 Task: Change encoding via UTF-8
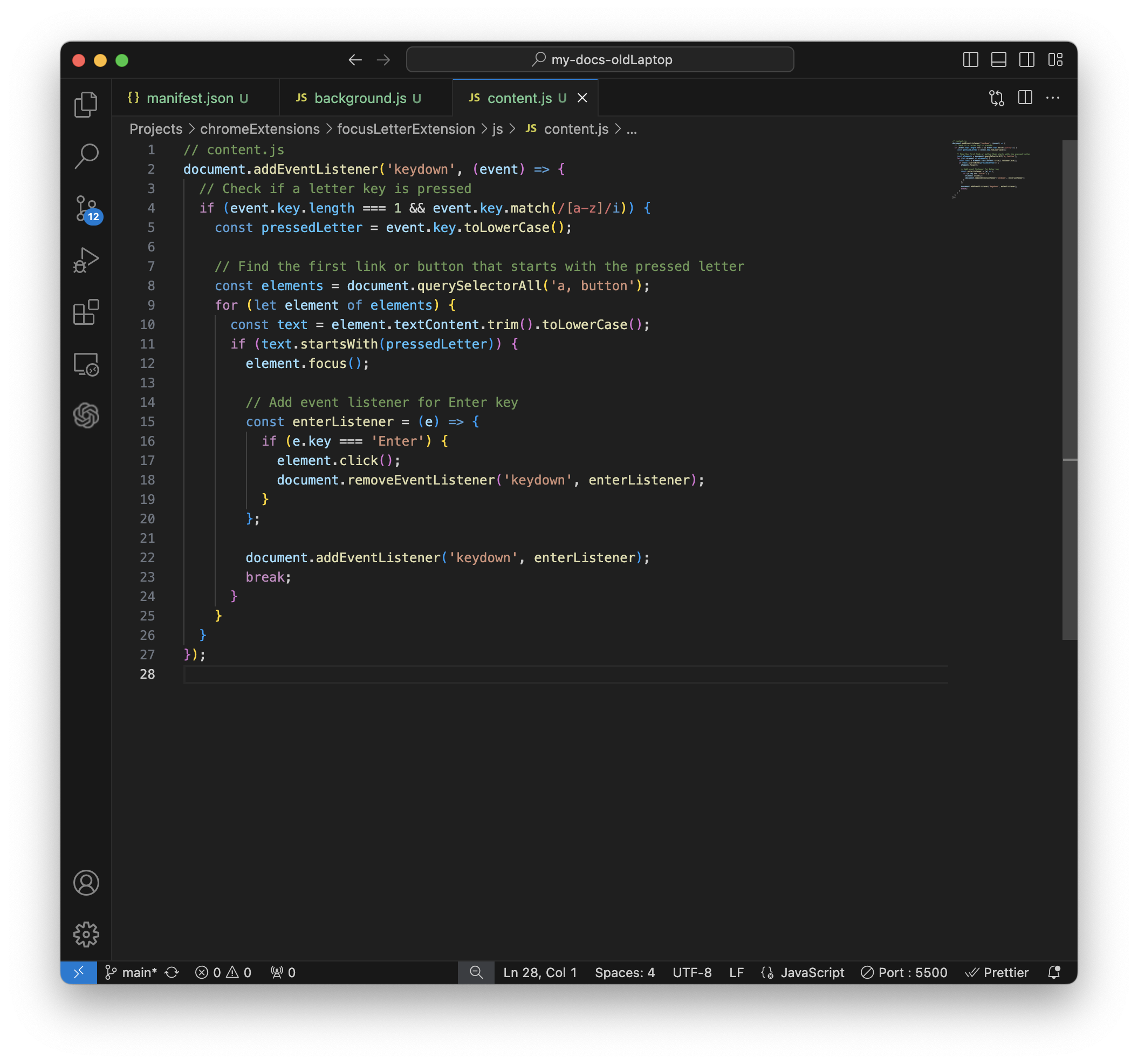click(x=692, y=972)
